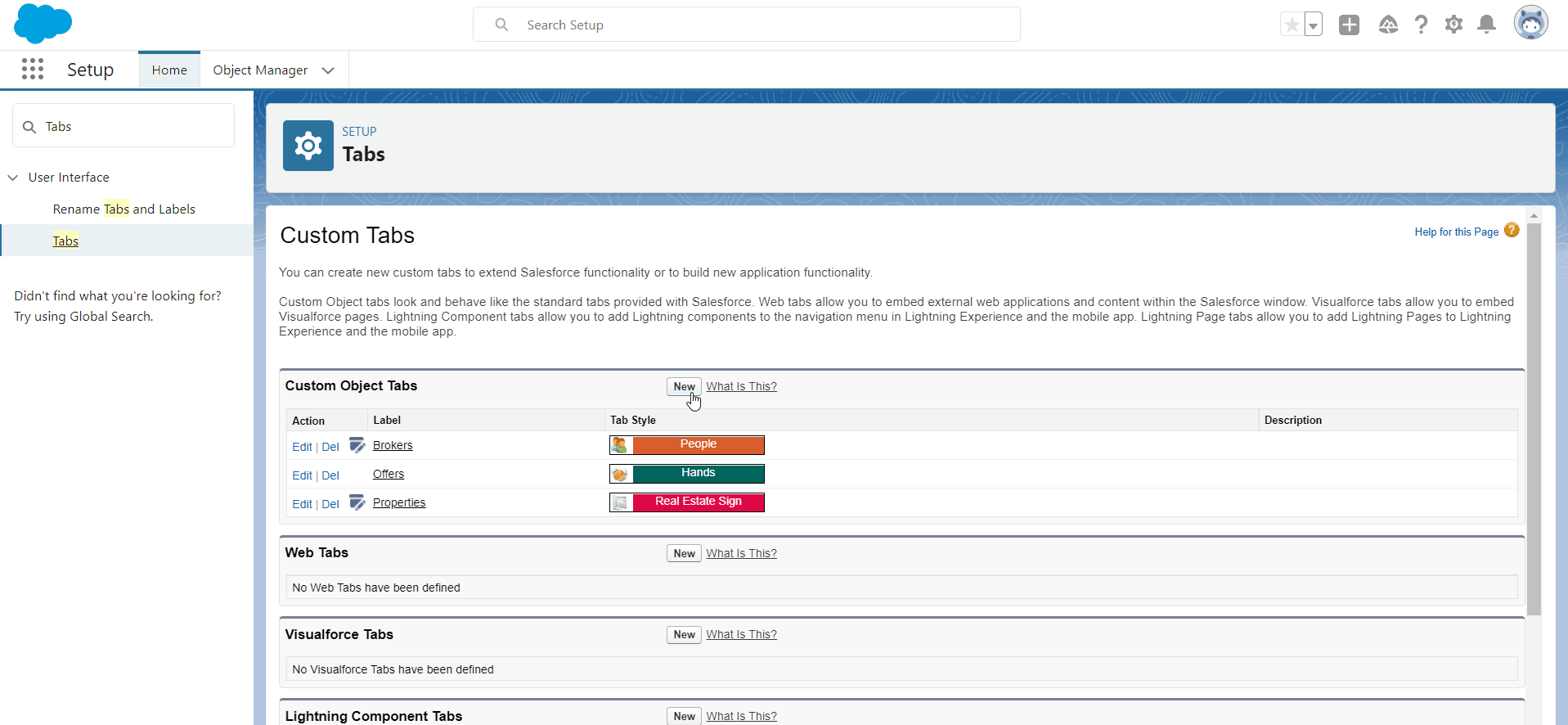Click the Setup Tabs gear header icon
This screenshot has height=725, width=1568.
[308, 146]
